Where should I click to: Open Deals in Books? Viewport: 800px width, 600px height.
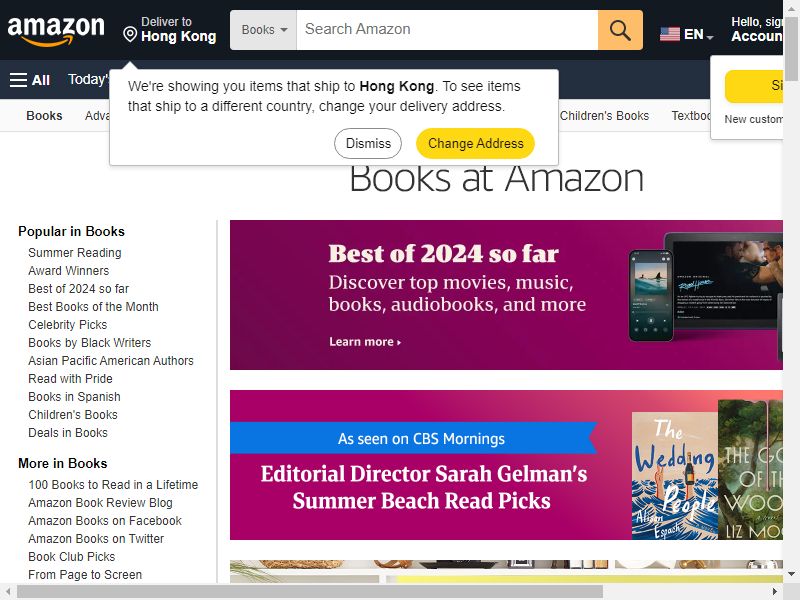pos(68,433)
